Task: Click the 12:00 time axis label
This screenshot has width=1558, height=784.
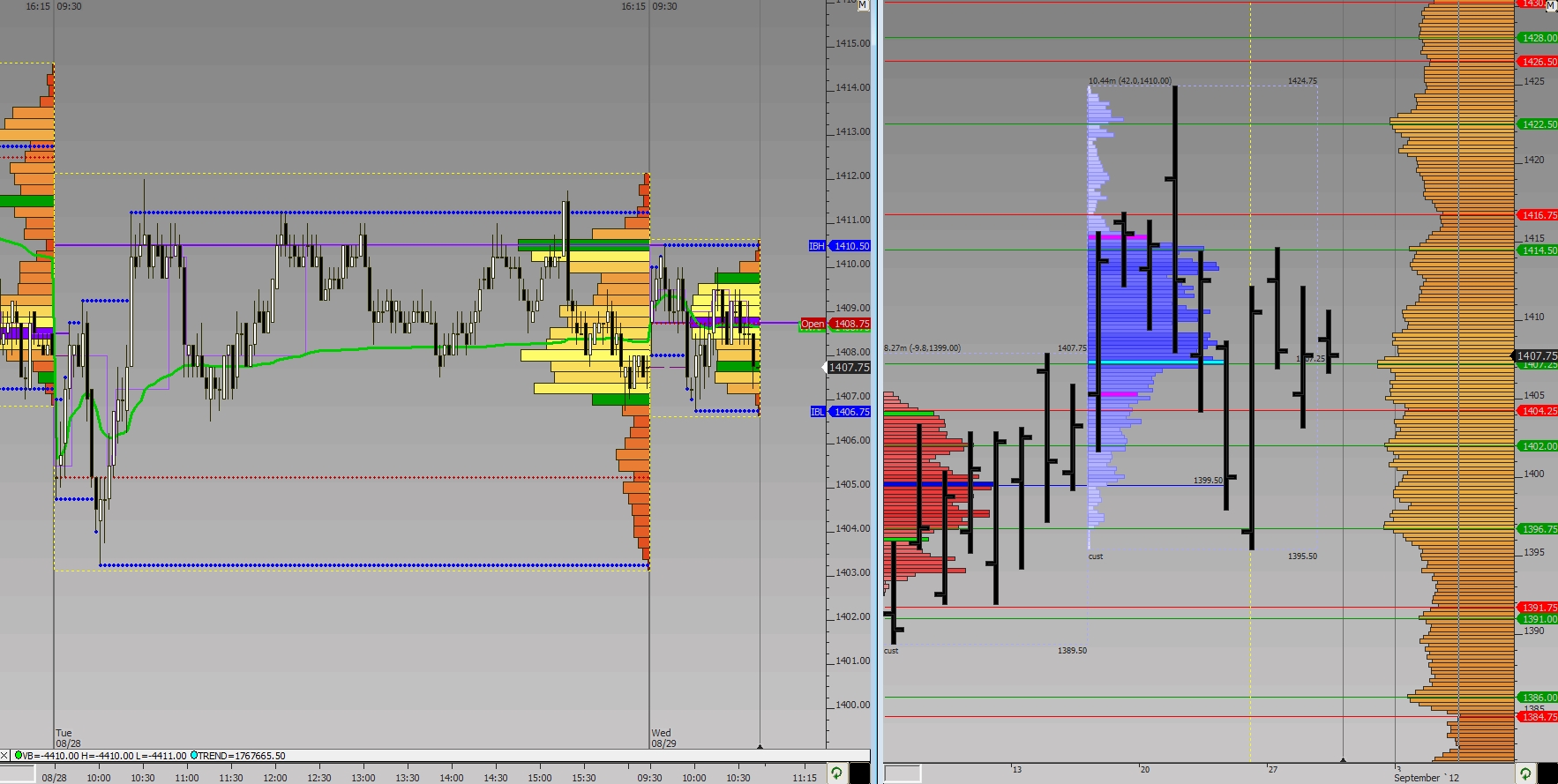Action: tap(274, 778)
